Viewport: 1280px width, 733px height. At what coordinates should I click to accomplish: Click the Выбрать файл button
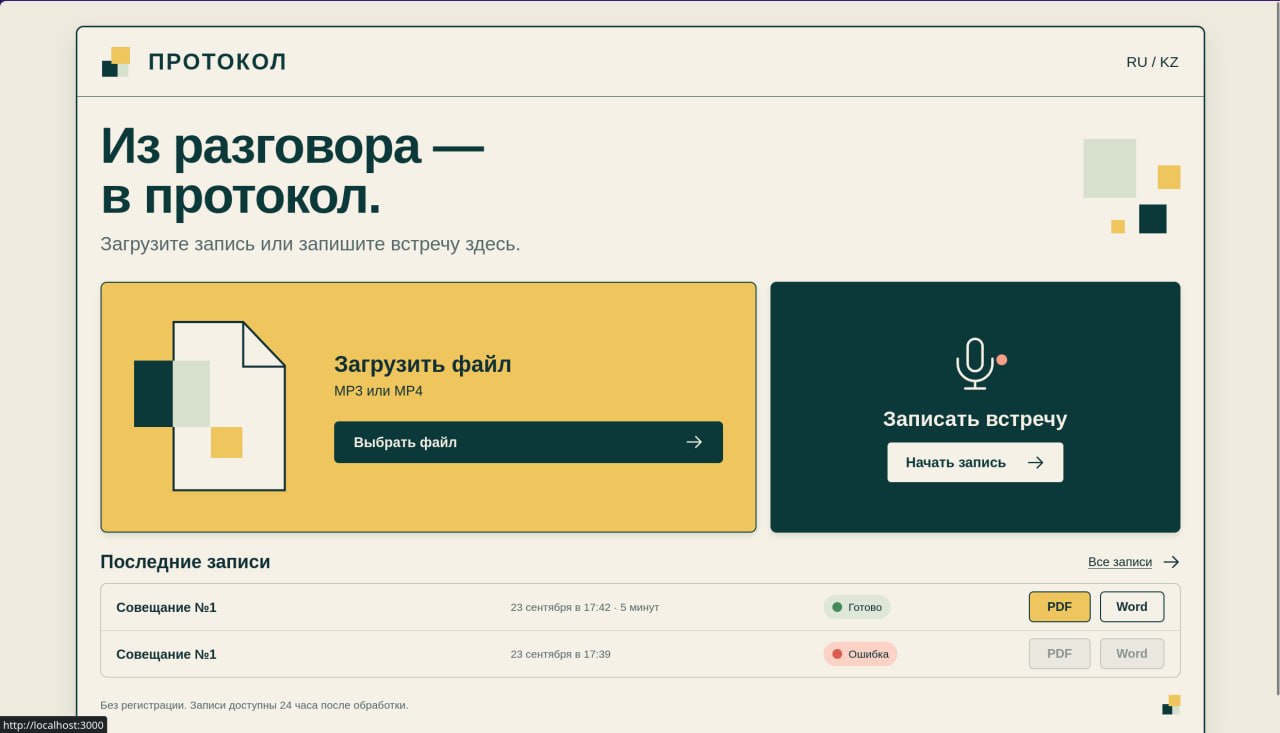[x=528, y=442]
